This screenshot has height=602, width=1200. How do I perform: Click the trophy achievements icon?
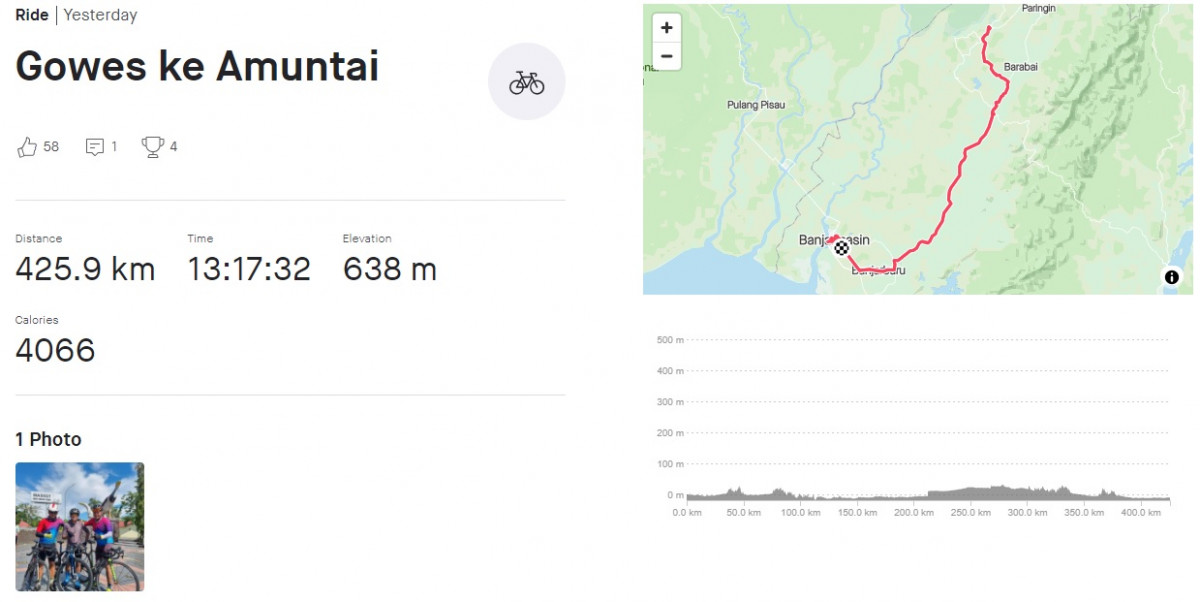coord(152,147)
